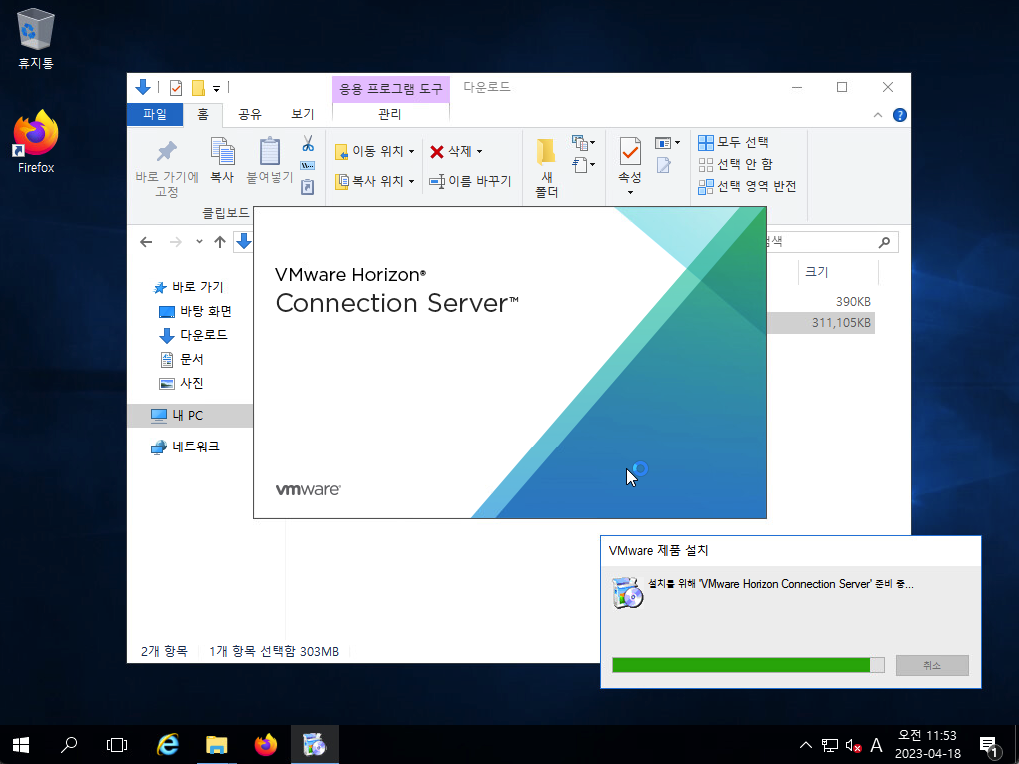The height and width of the screenshot is (764, 1019).
Task: Open the Quick Access Toolbar customize arrow
Action: [x=216, y=88]
